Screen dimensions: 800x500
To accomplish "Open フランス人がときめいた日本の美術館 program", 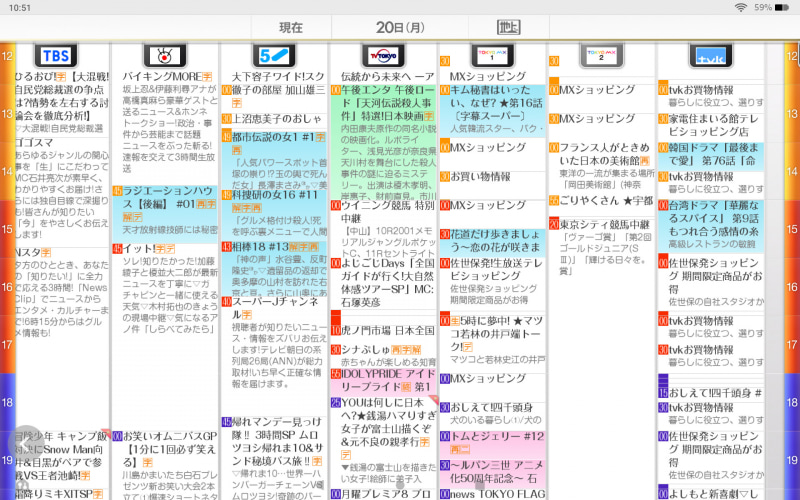I will [x=602, y=166].
